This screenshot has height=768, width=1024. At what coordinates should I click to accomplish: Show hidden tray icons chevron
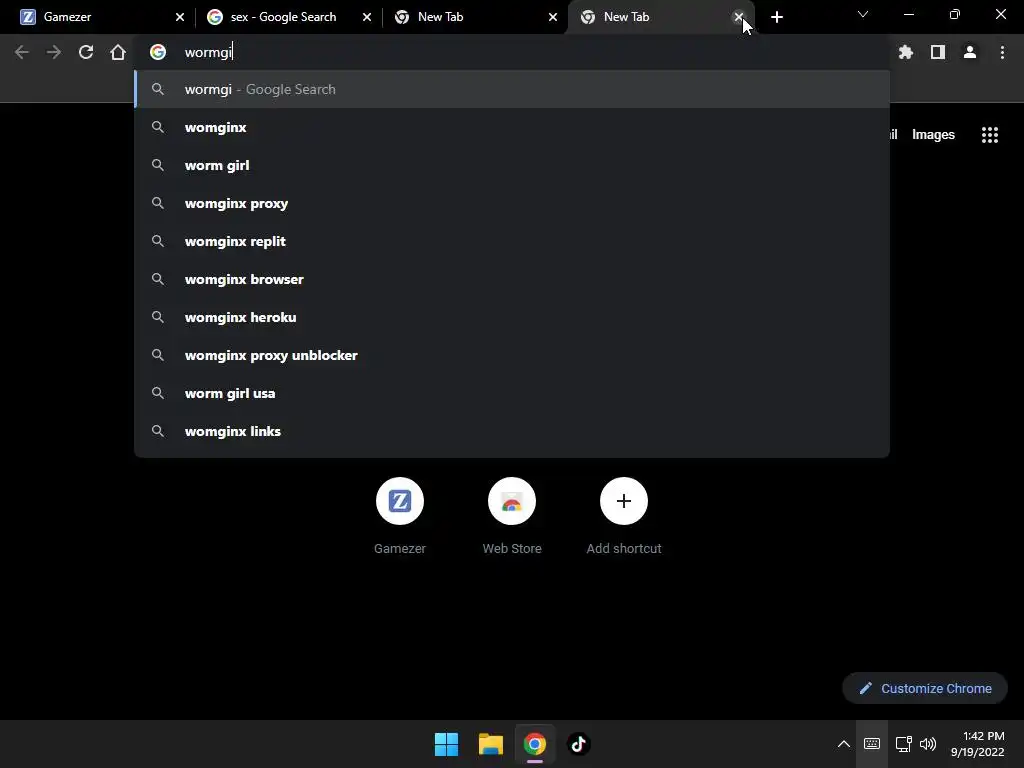(844, 744)
